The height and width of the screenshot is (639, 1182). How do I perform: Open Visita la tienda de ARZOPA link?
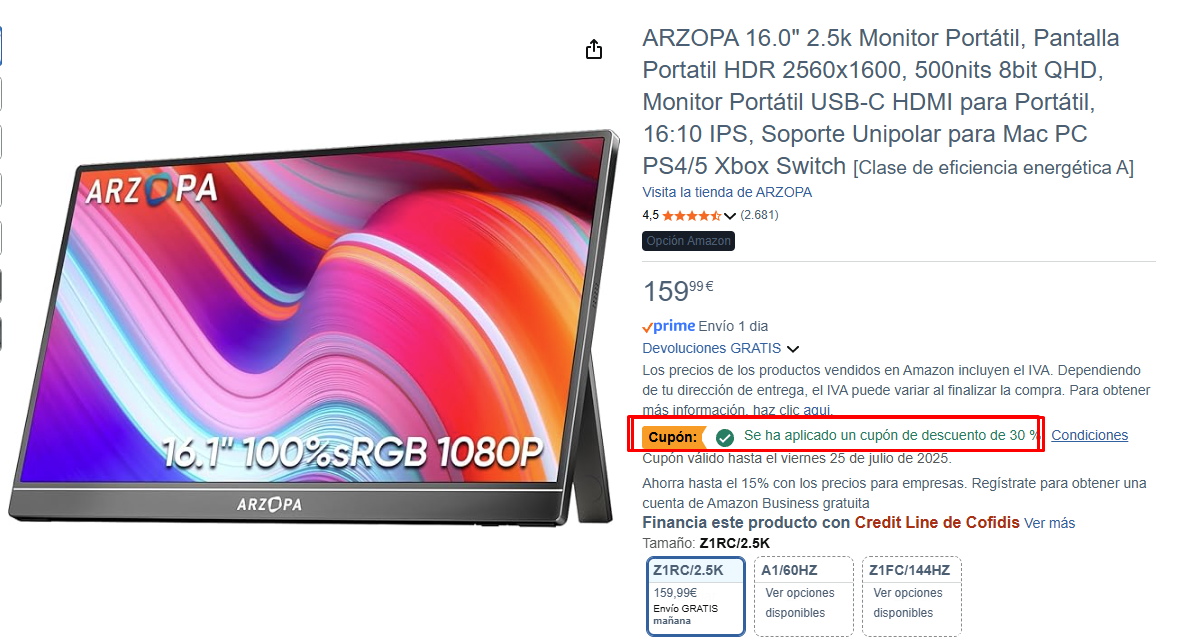pos(727,192)
